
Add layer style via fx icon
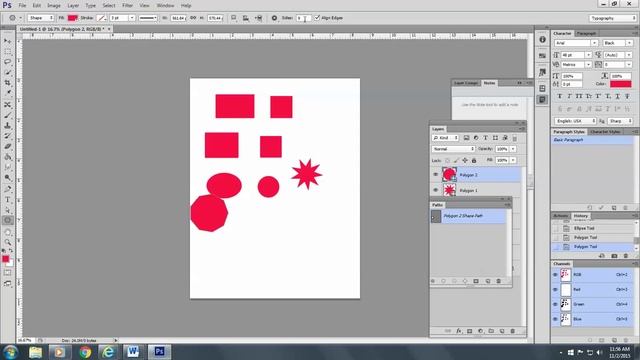[458, 331]
